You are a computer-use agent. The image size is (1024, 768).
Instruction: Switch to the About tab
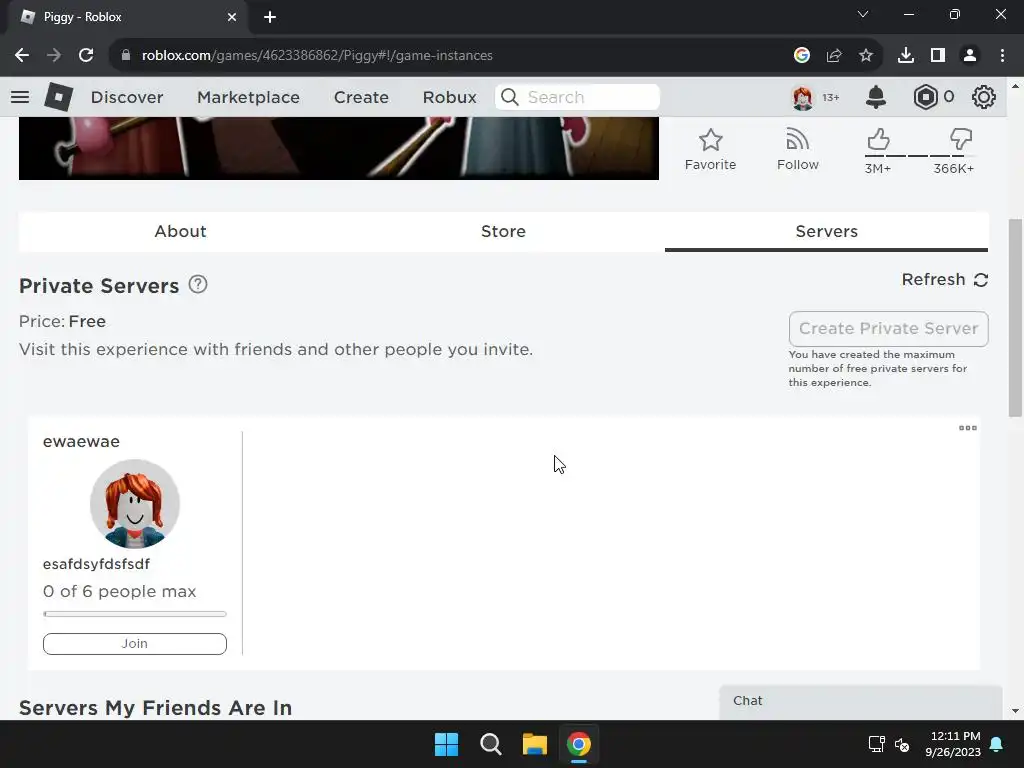pyautogui.click(x=180, y=231)
